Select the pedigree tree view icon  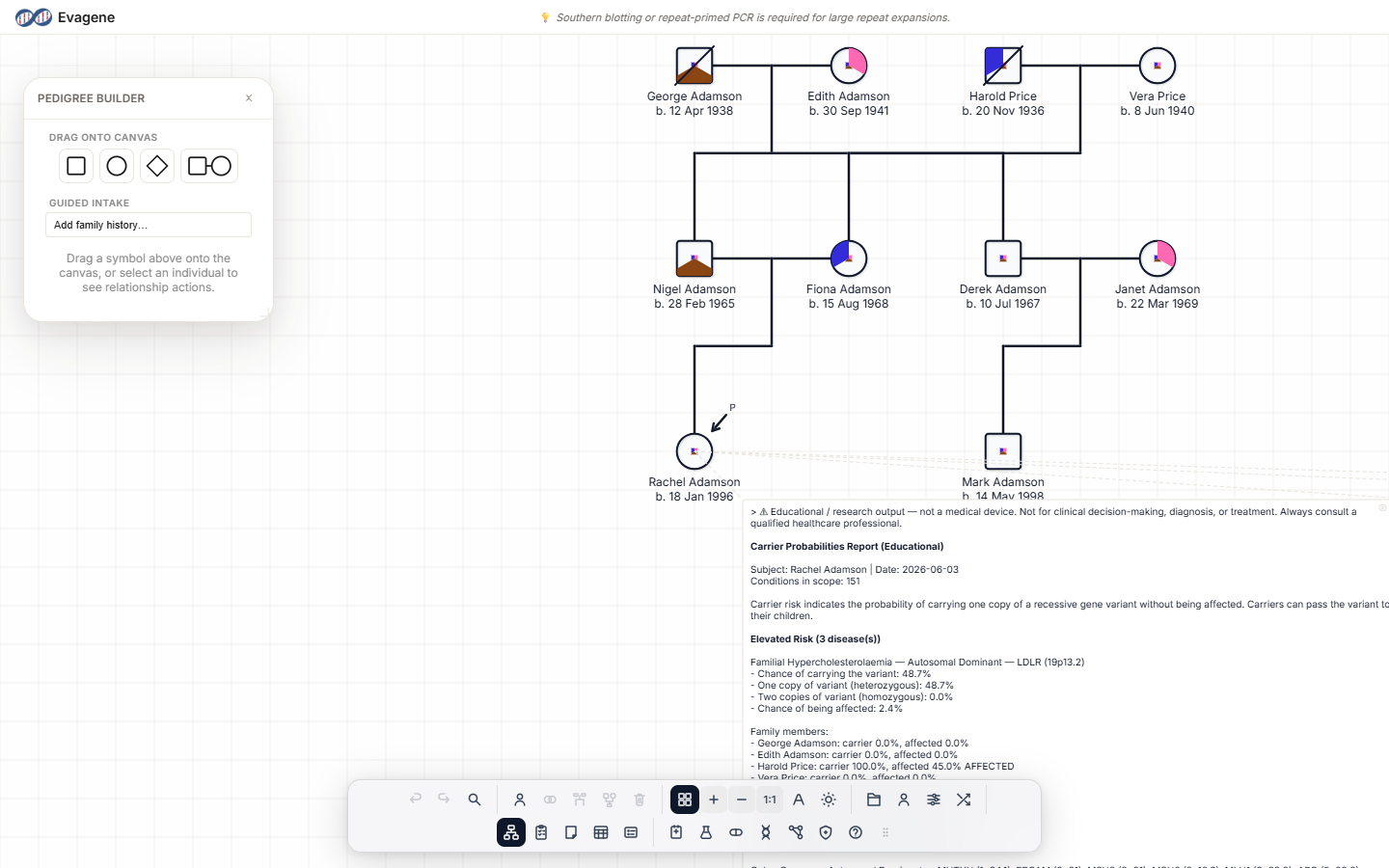pos(511,832)
